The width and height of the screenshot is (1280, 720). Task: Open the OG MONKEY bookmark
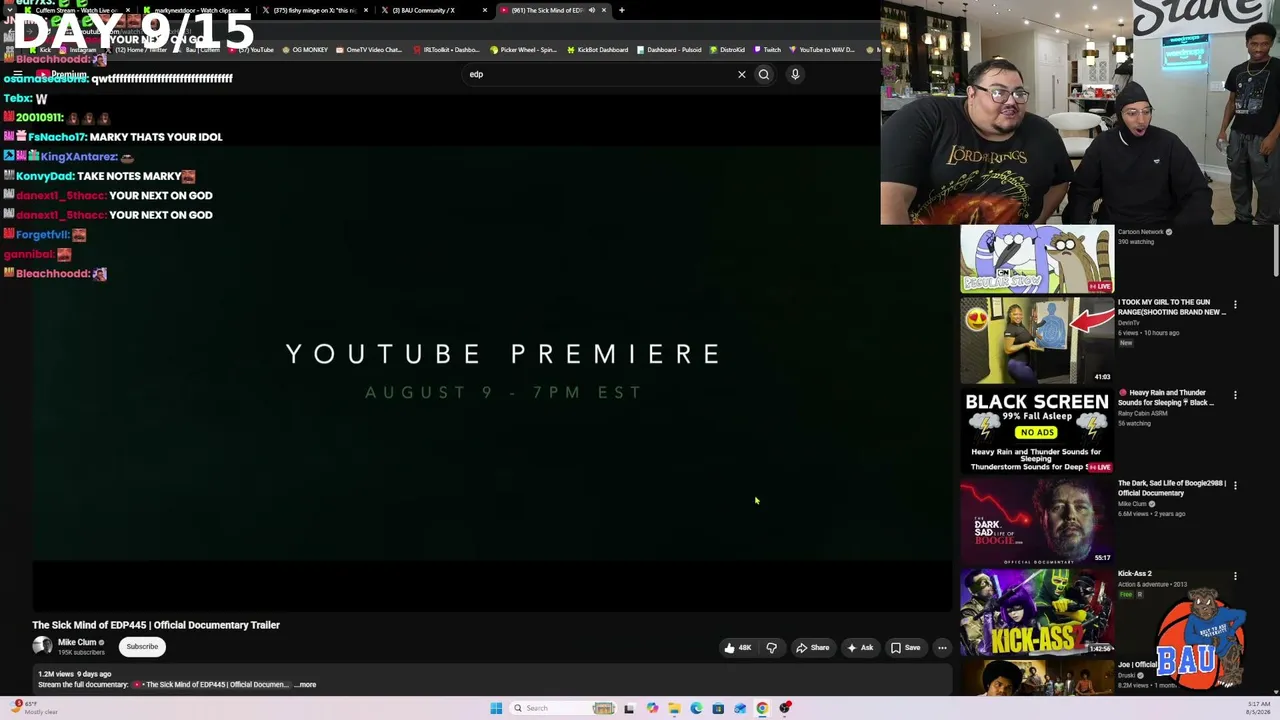coord(305,50)
